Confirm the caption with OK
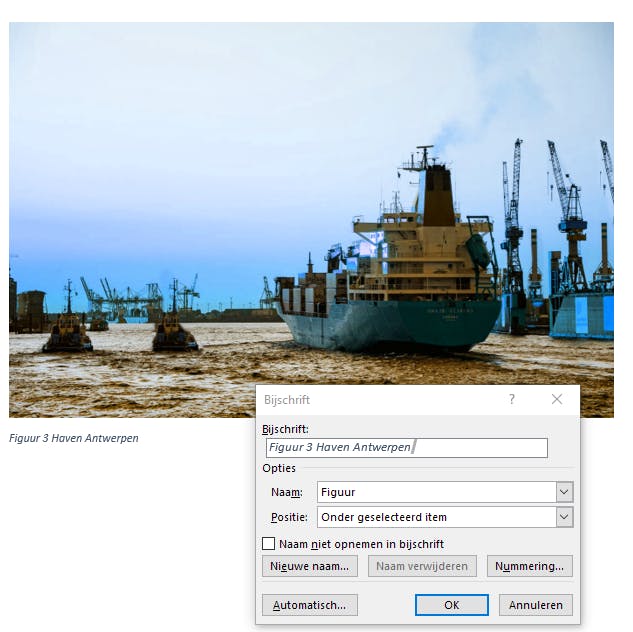The width and height of the screenshot is (633, 632). tap(452, 605)
